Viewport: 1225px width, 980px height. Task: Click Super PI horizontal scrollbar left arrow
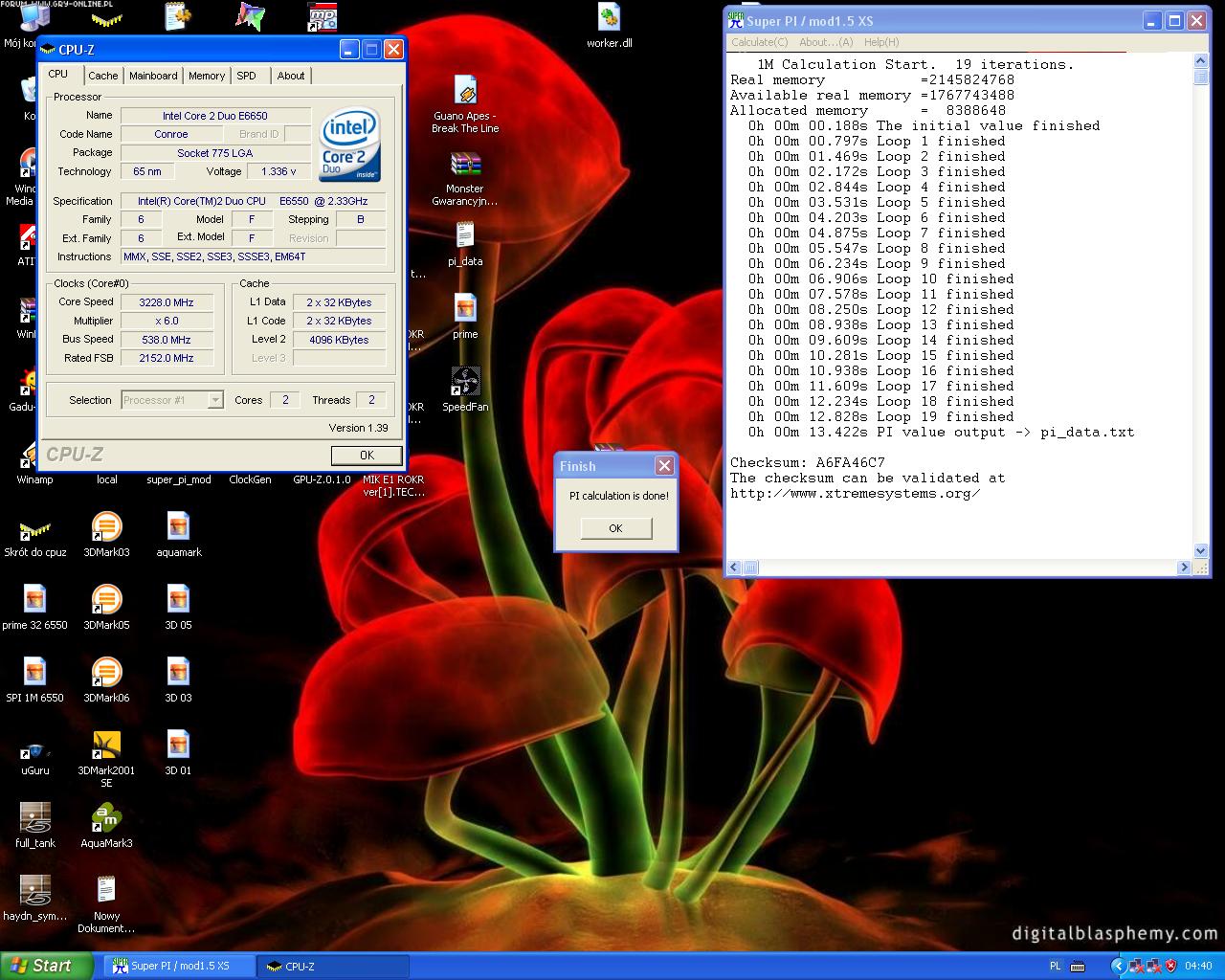point(736,568)
